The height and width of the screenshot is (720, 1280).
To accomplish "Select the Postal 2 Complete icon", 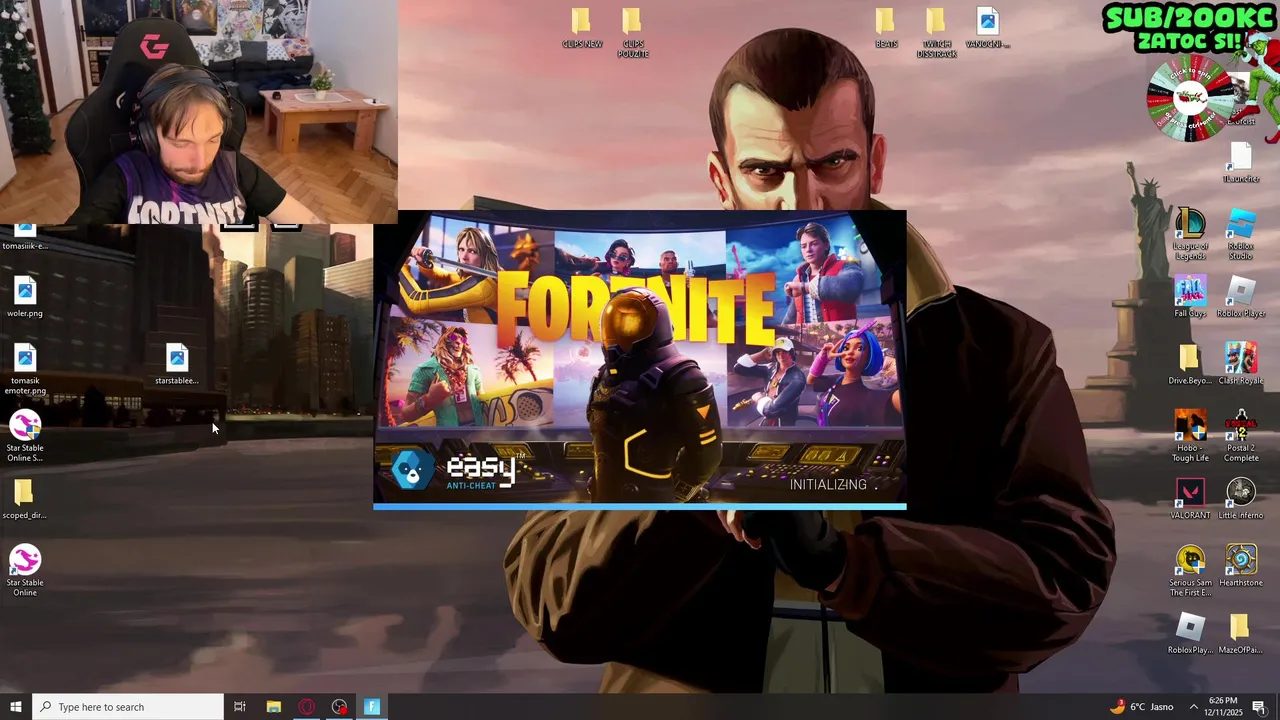I will [1241, 436].
